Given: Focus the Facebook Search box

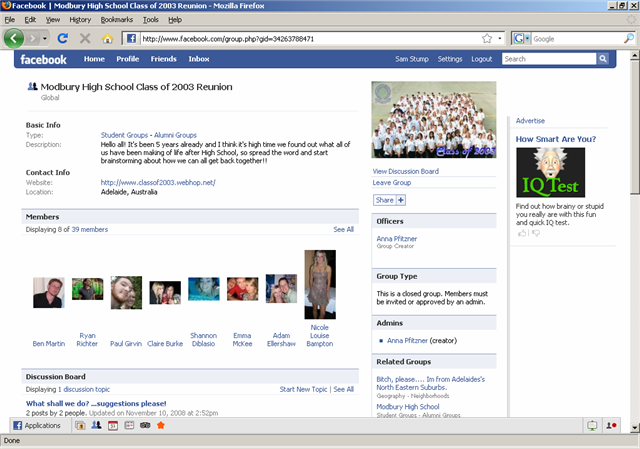Looking at the screenshot, I should coord(549,59).
